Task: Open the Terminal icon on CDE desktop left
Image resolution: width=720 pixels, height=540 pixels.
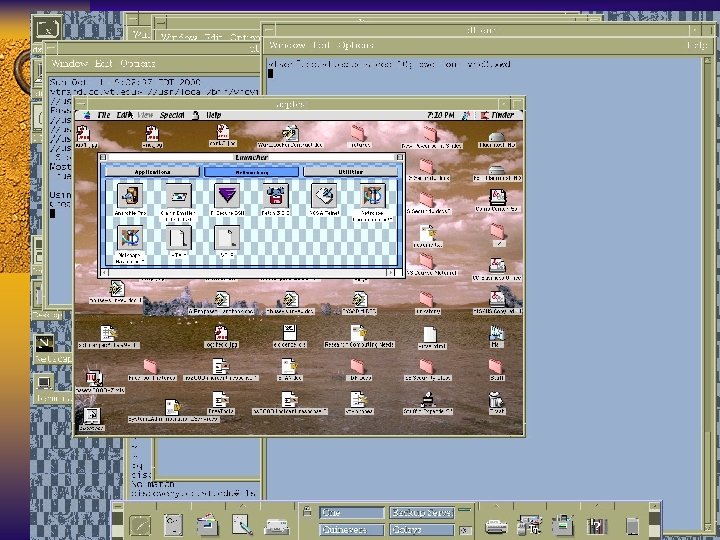Action: [x=44, y=382]
